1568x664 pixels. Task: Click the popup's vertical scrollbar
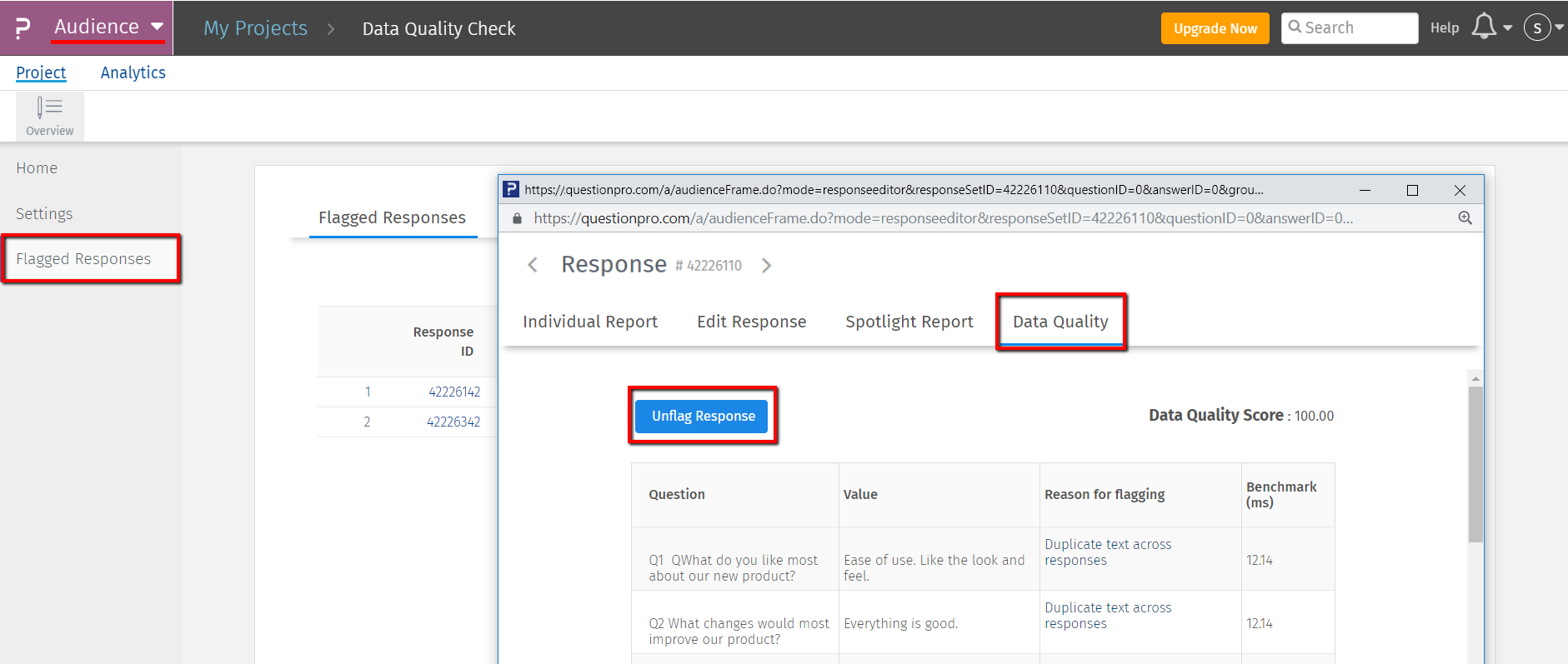click(1475, 464)
